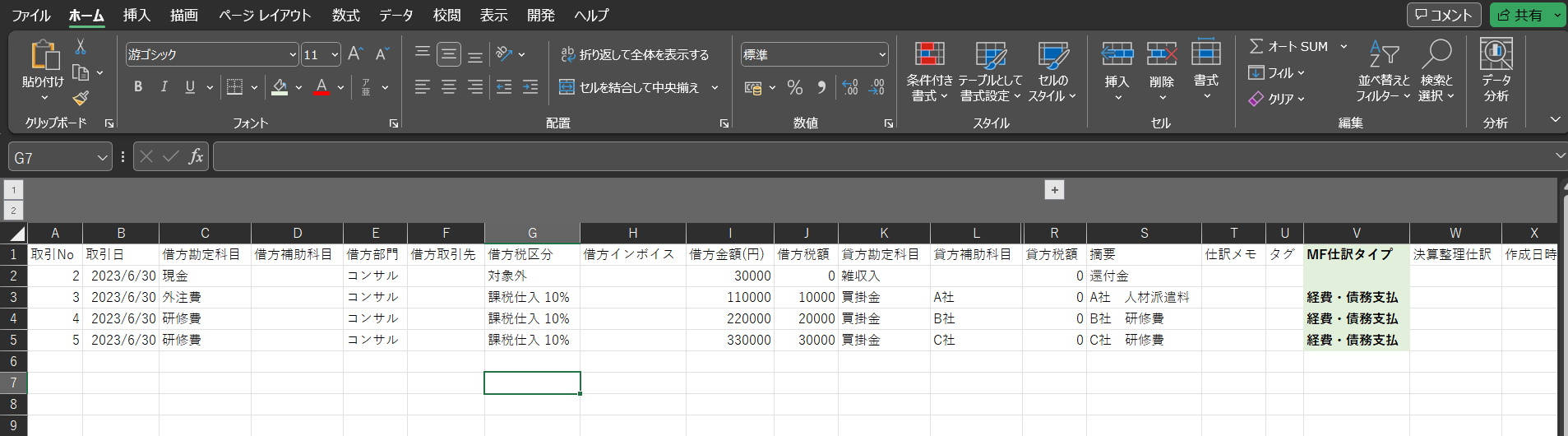
Task: Click the コメント button
Action: tap(1443, 15)
